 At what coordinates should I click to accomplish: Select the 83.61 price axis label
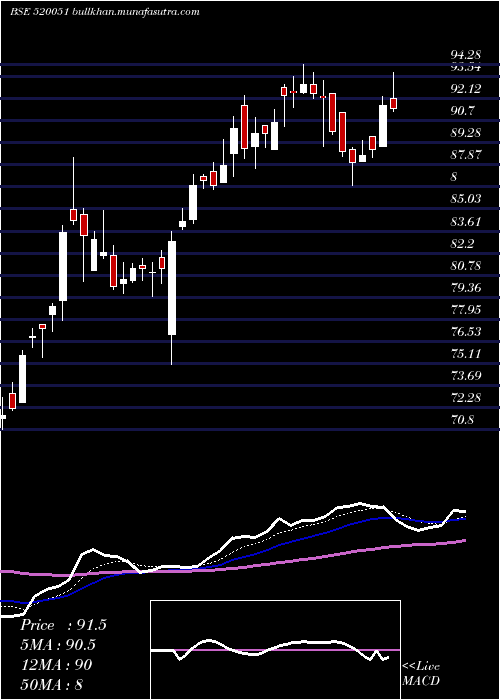point(466,222)
